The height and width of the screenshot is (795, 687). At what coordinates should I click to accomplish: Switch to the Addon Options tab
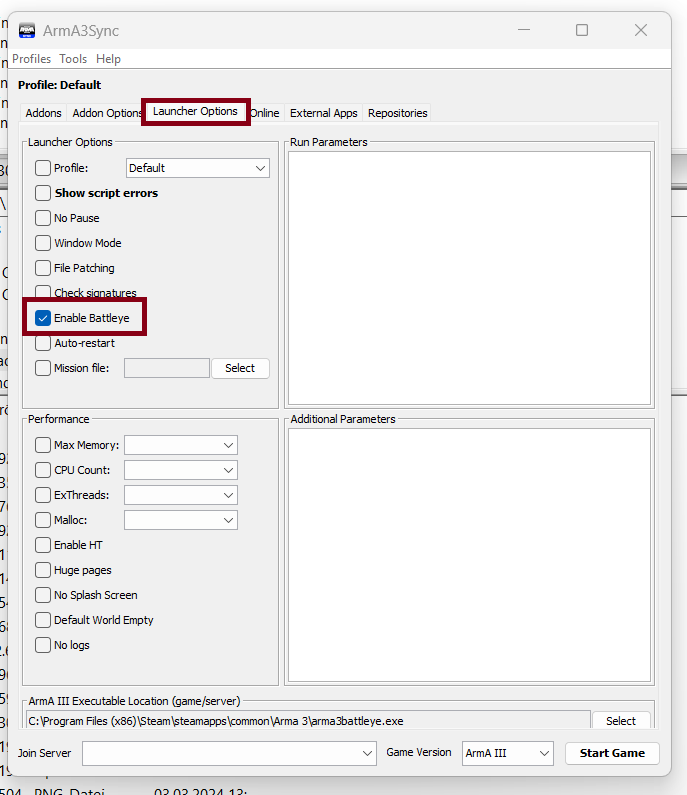click(x=106, y=113)
